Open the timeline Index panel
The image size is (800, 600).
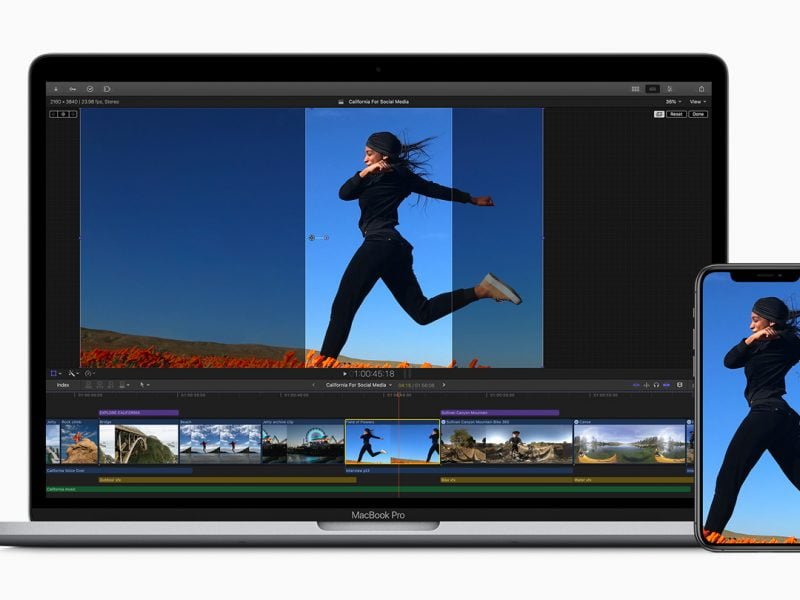(62, 384)
